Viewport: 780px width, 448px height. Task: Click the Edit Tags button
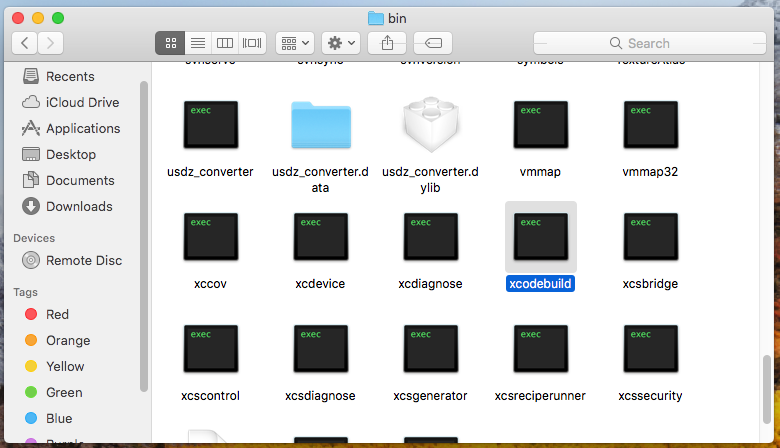tap(433, 43)
